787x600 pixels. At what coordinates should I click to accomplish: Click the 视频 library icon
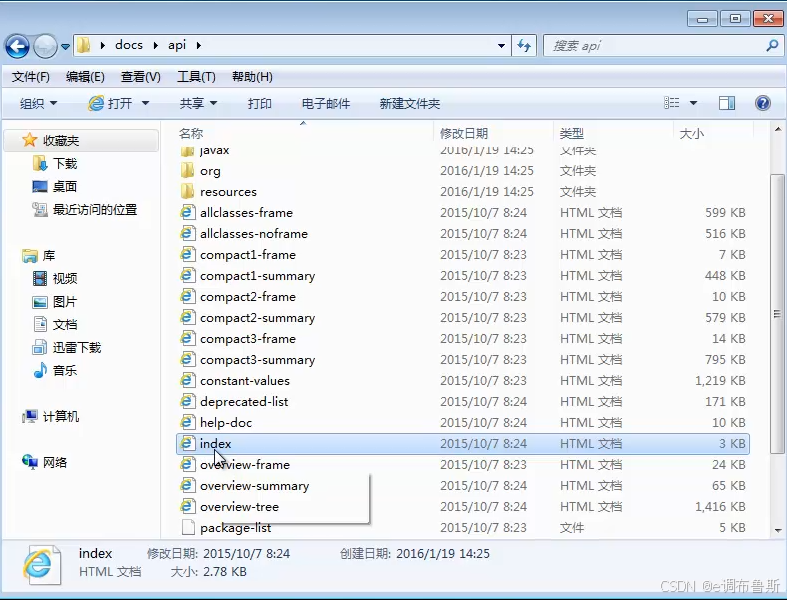(x=40, y=278)
